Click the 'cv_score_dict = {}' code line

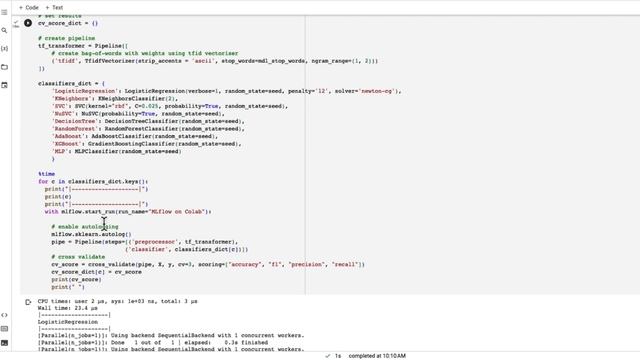pyautogui.click(x=68, y=23)
